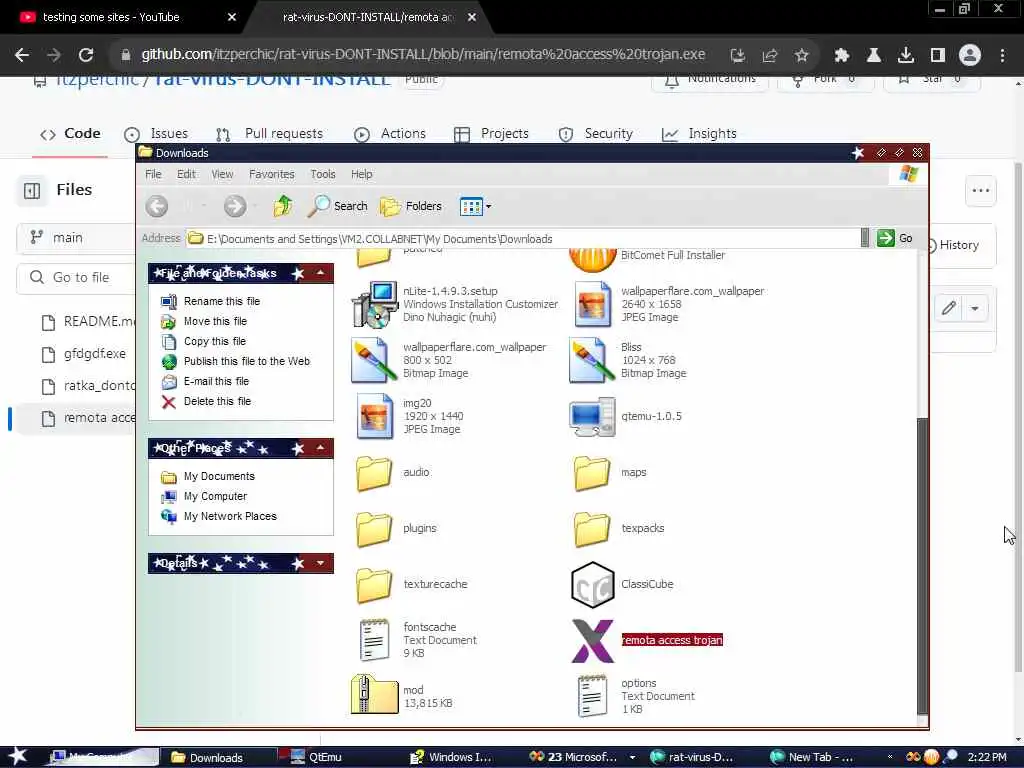1024x768 pixels.
Task: Select the maps folder icon
Action: tap(592, 473)
